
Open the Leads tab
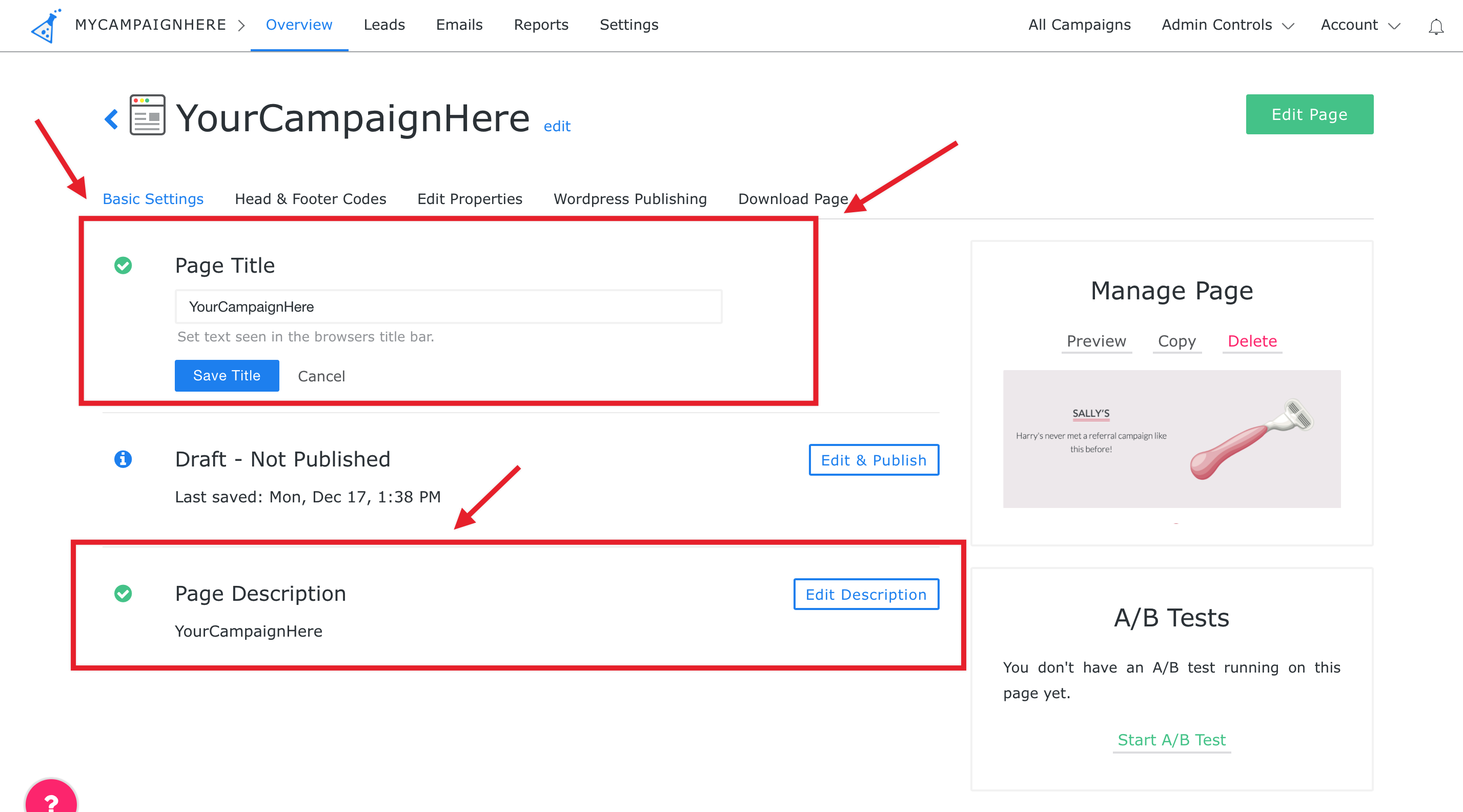tap(384, 25)
